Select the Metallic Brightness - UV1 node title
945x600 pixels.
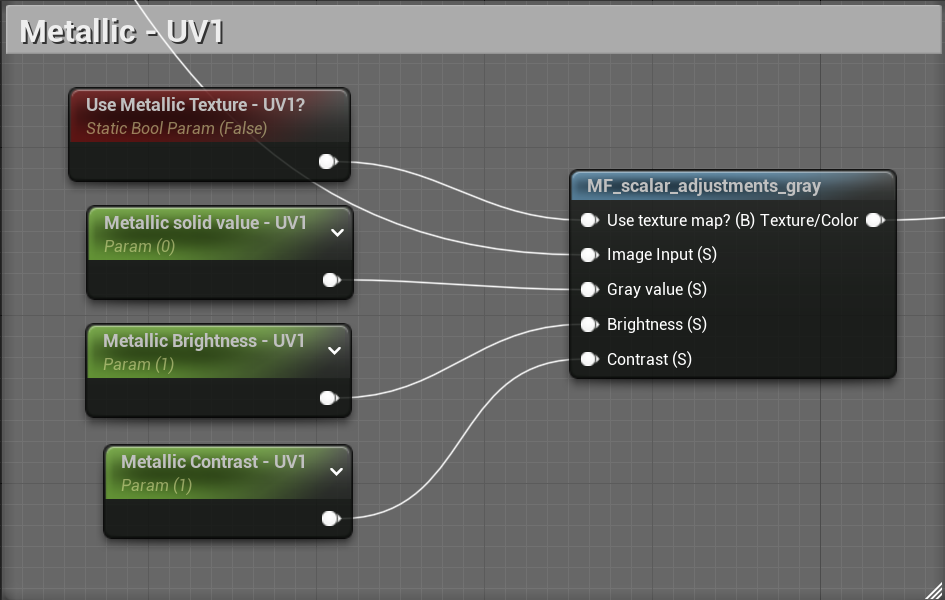(204, 341)
